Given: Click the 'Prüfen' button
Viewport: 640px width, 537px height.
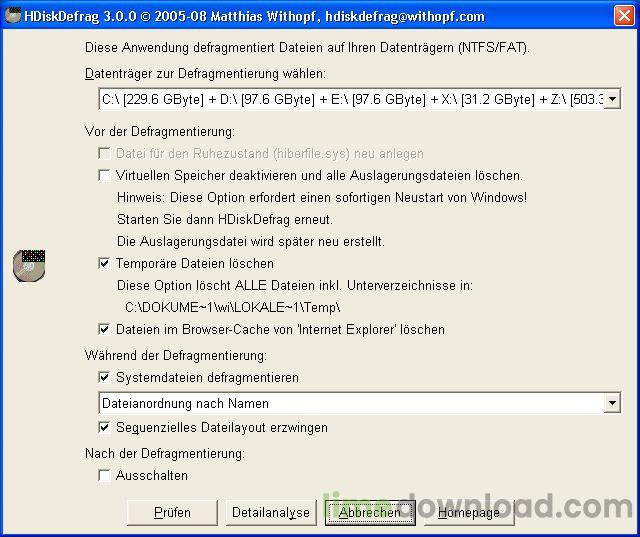Looking at the screenshot, I should click(172, 513).
